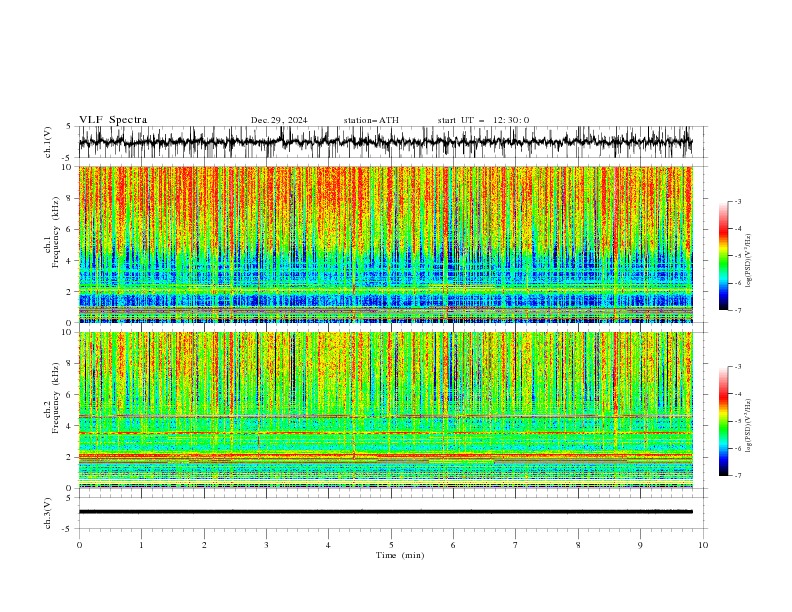Click the 'ch.3(V)' axis label
The image size is (792, 612).
pyautogui.click(x=48, y=513)
